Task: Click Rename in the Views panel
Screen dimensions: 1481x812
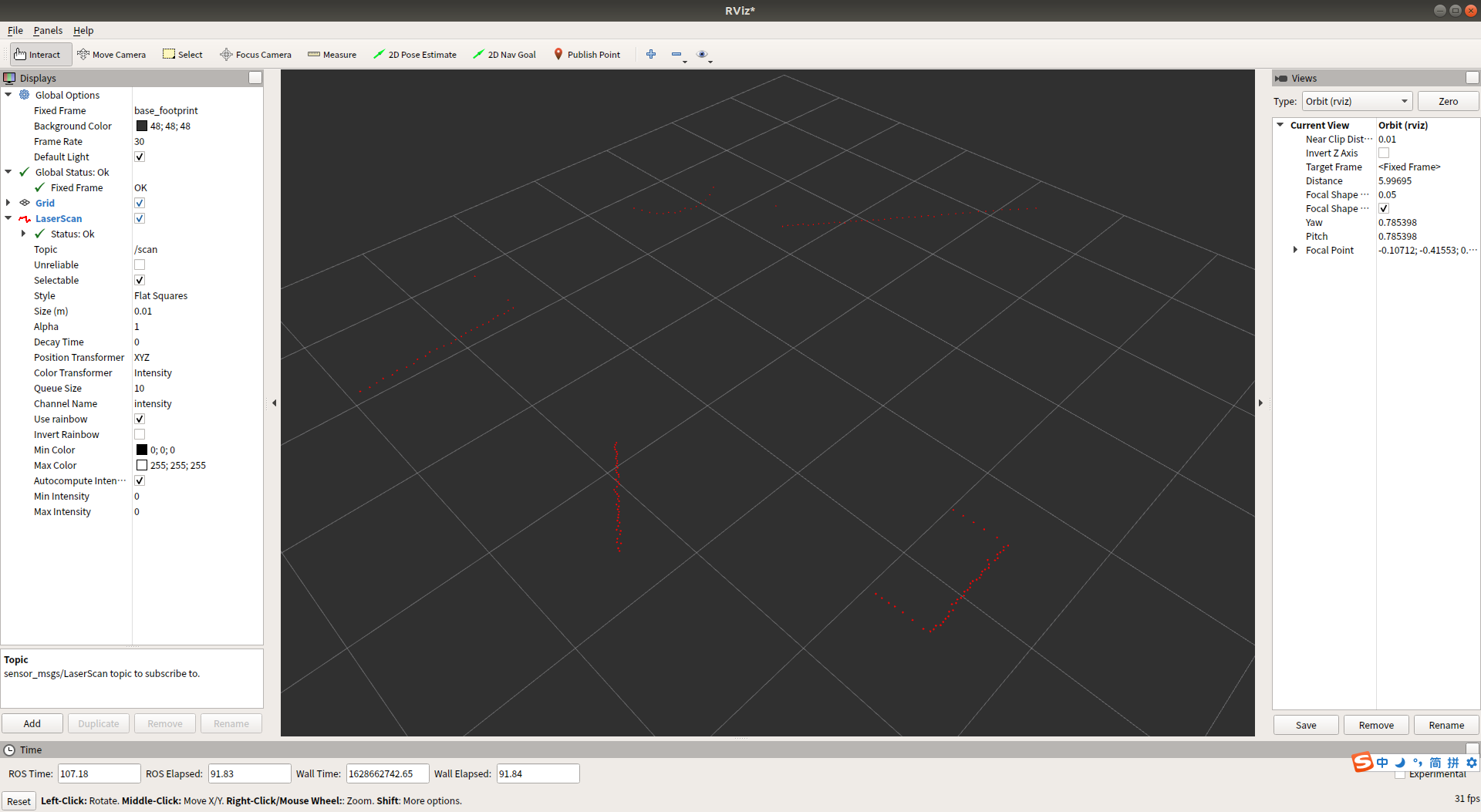Action: pyautogui.click(x=1446, y=725)
